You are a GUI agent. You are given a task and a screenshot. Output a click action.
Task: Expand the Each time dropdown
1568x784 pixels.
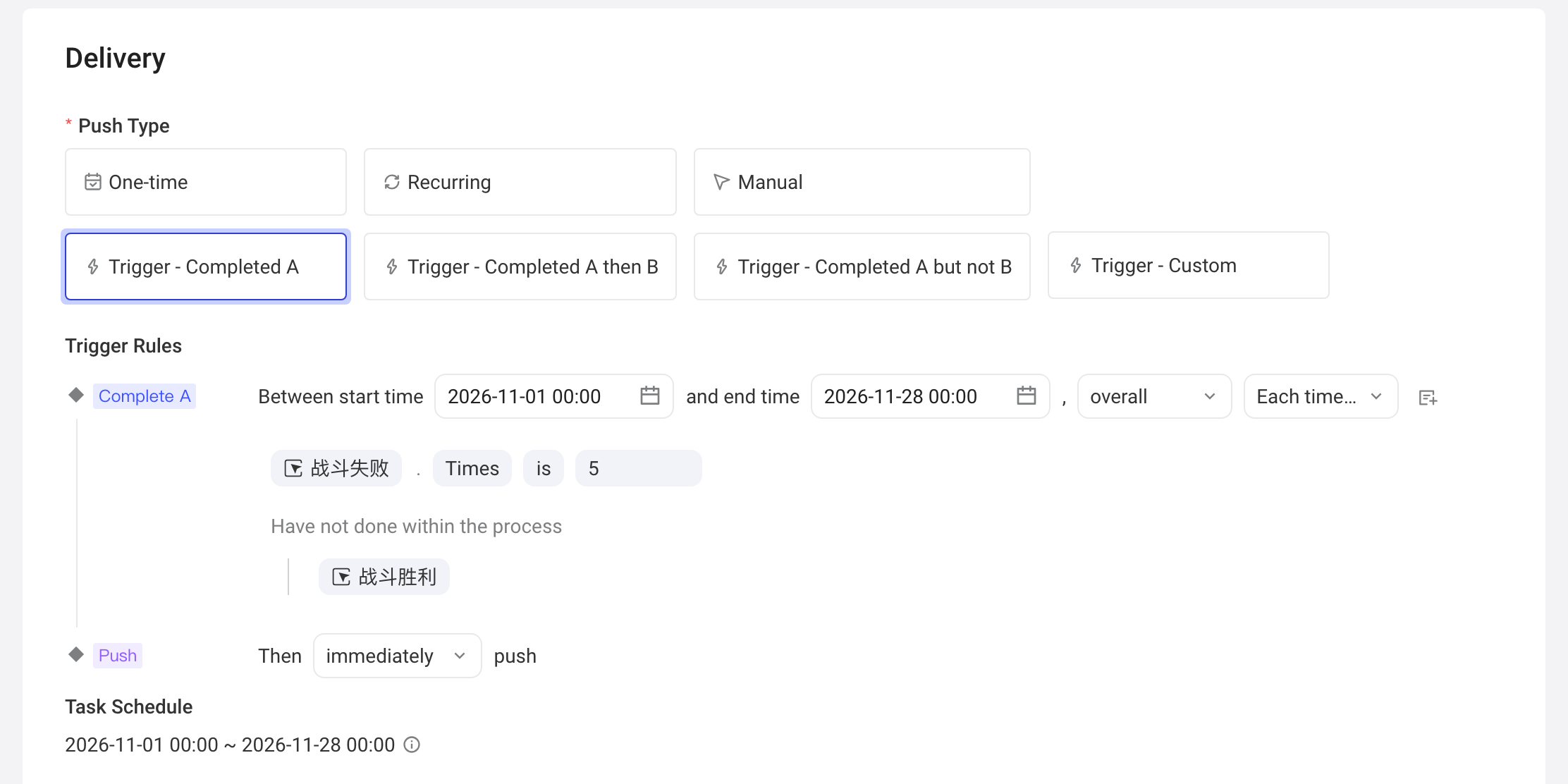click(x=1321, y=396)
